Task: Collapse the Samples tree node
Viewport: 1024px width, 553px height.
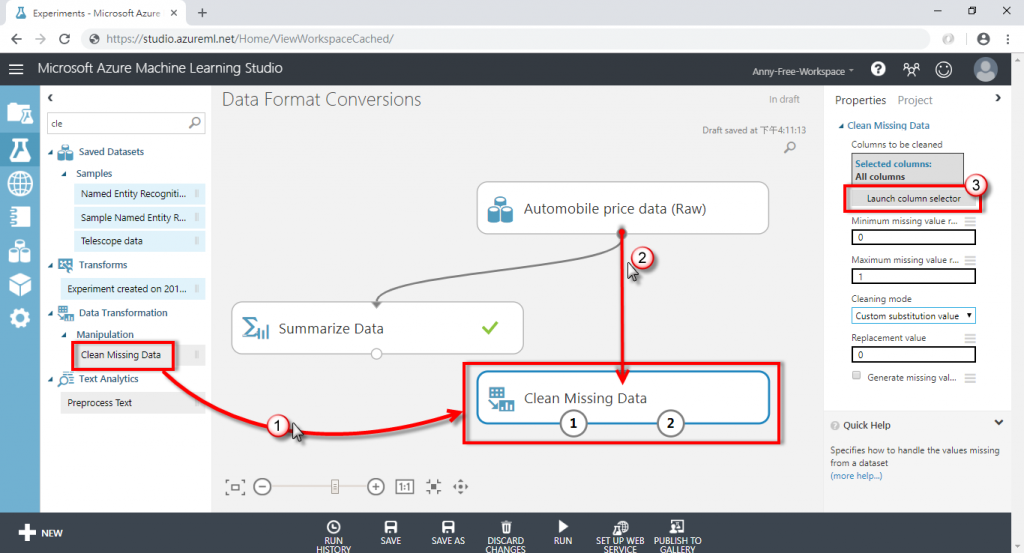Action: click(x=64, y=174)
